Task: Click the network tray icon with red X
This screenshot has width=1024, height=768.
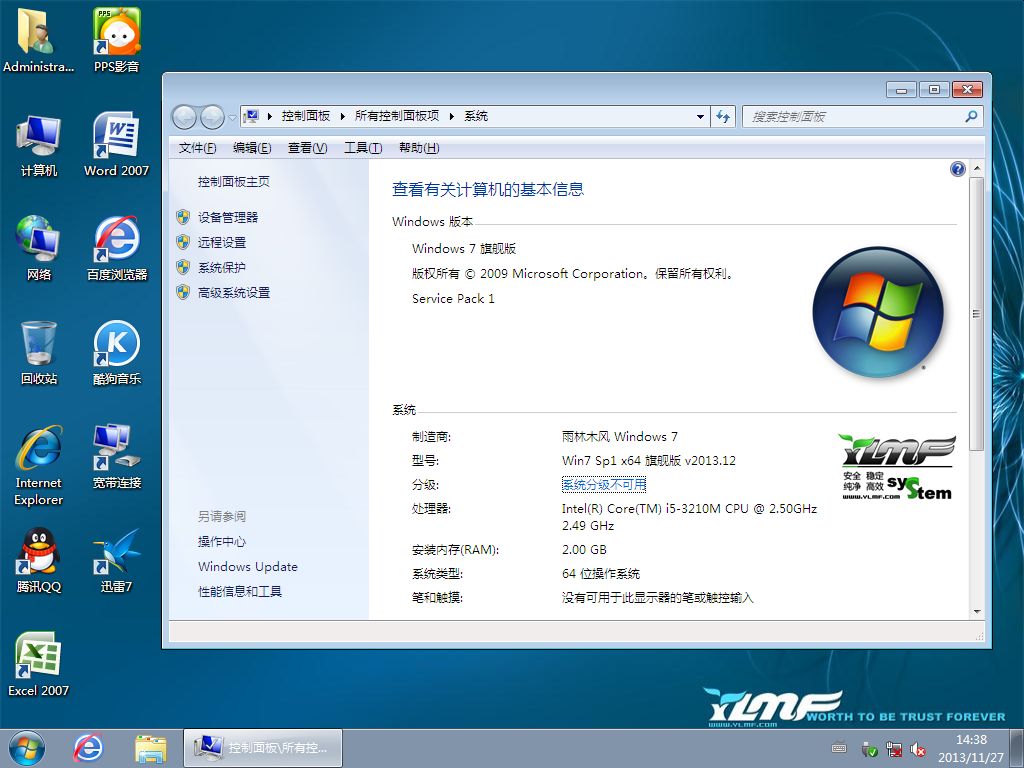Action: [x=893, y=748]
